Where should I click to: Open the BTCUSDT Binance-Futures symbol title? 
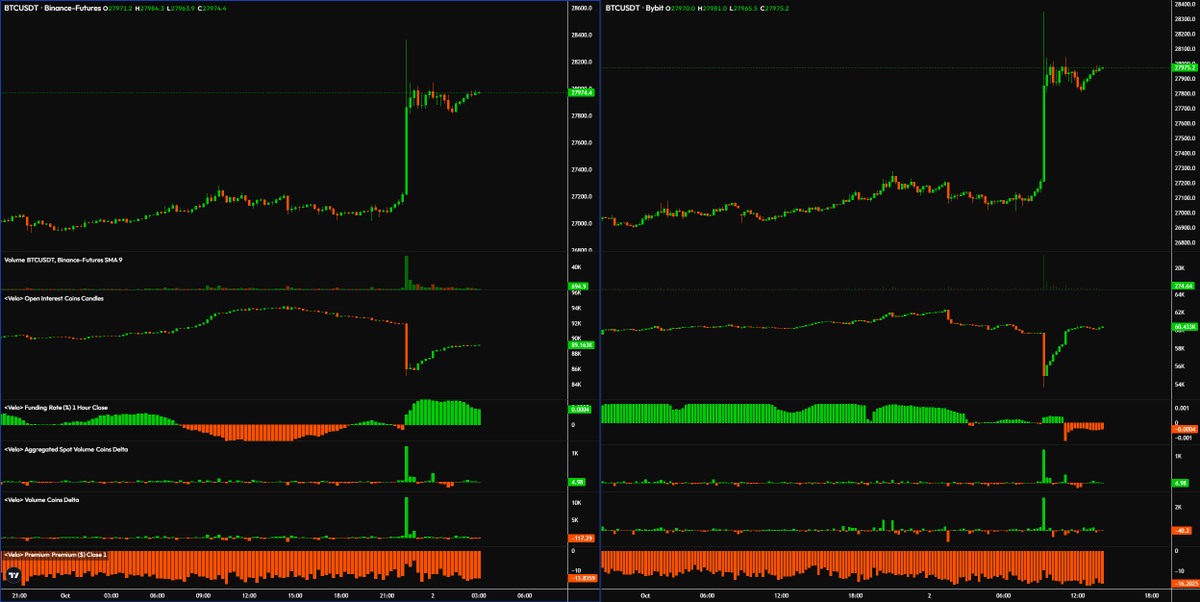tap(55, 8)
